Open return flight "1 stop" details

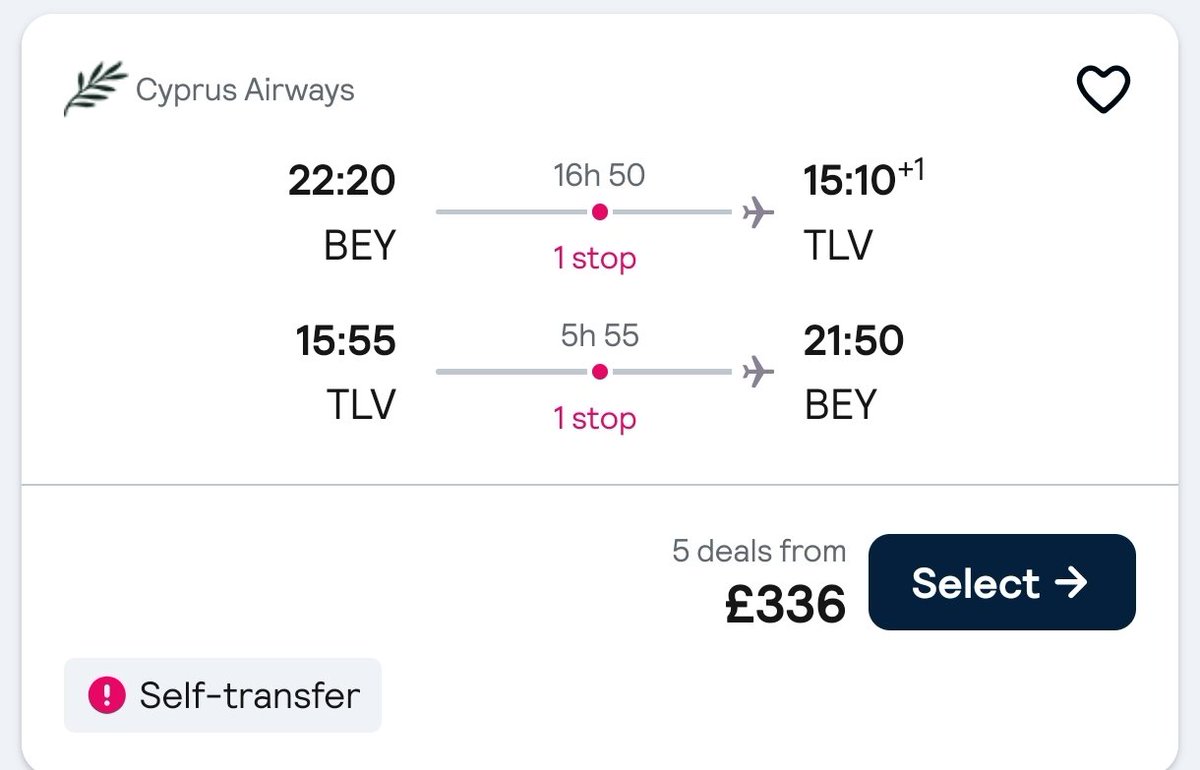[595, 418]
